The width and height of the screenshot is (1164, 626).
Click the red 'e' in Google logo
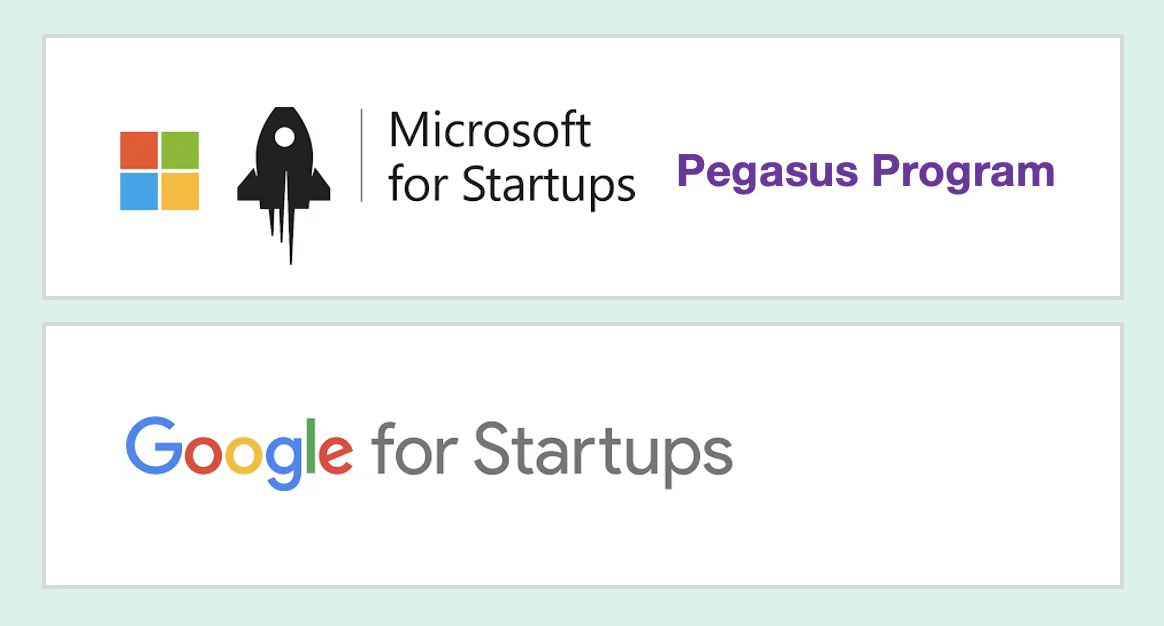click(335, 454)
